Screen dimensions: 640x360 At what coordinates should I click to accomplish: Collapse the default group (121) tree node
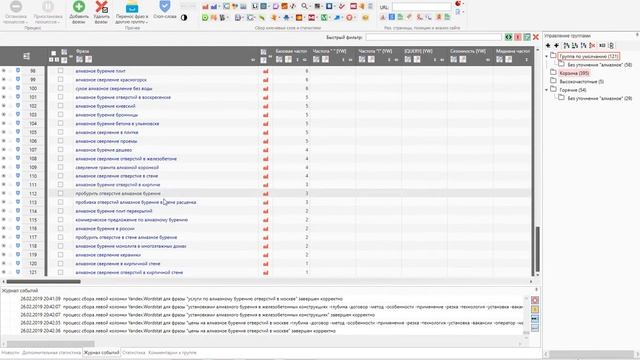tap(547, 56)
